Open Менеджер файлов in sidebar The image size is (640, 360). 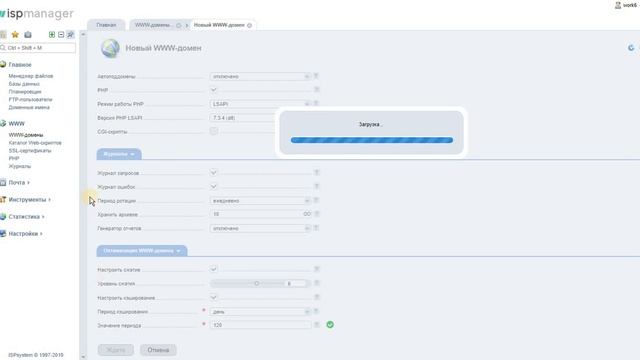coord(31,76)
